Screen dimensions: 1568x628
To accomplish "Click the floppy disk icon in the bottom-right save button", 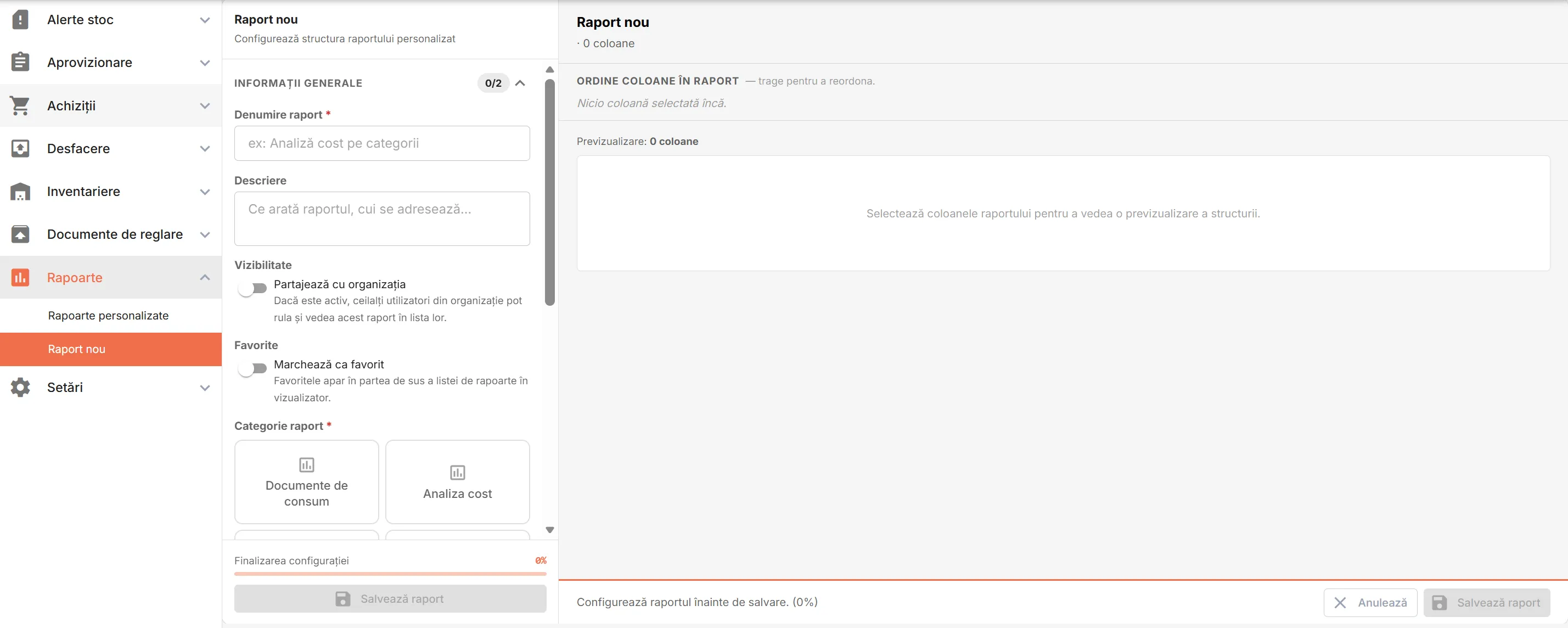I will (1439, 602).
